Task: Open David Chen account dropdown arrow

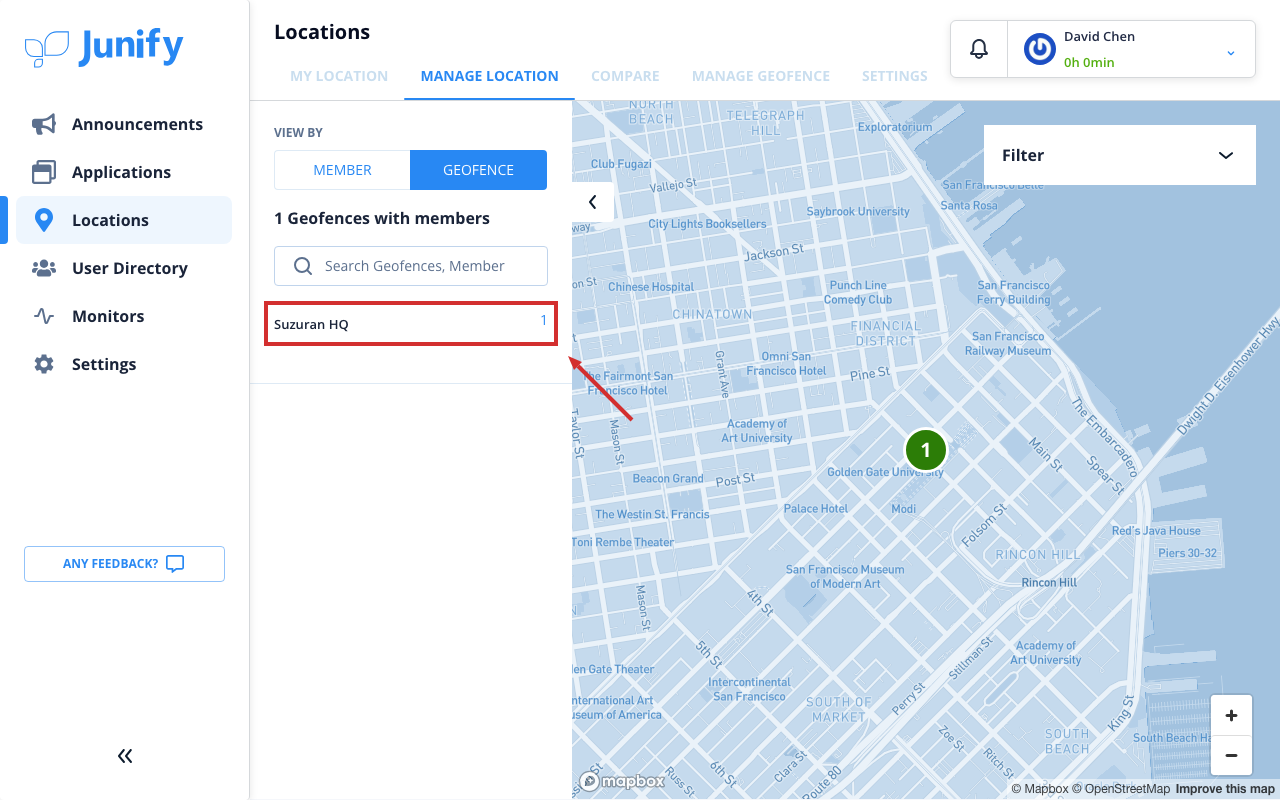Action: [1231, 52]
